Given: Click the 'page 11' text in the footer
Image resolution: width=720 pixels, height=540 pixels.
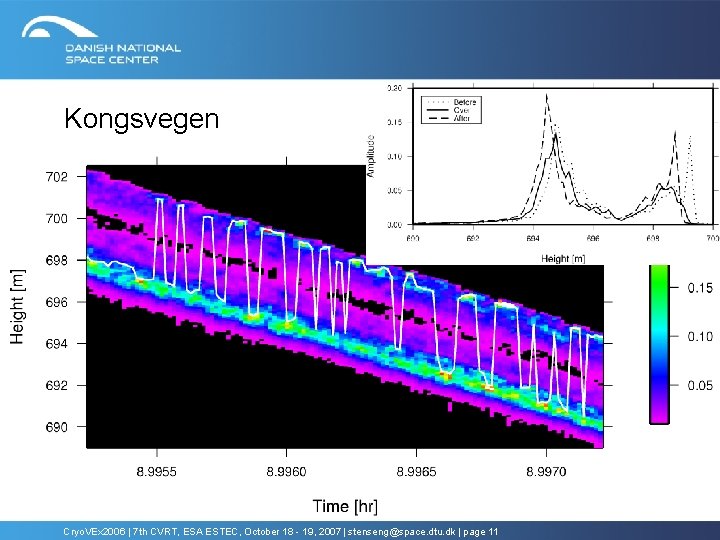Looking at the screenshot, I should (x=481, y=532).
